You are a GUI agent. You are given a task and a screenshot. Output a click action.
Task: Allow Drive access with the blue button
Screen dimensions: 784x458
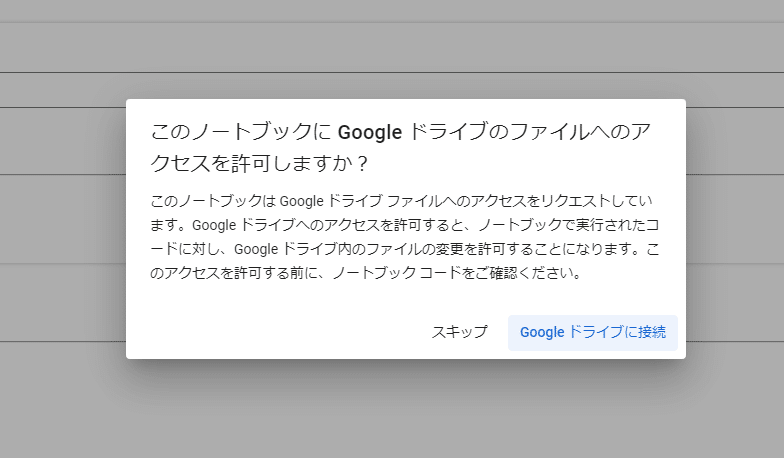click(592, 332)
